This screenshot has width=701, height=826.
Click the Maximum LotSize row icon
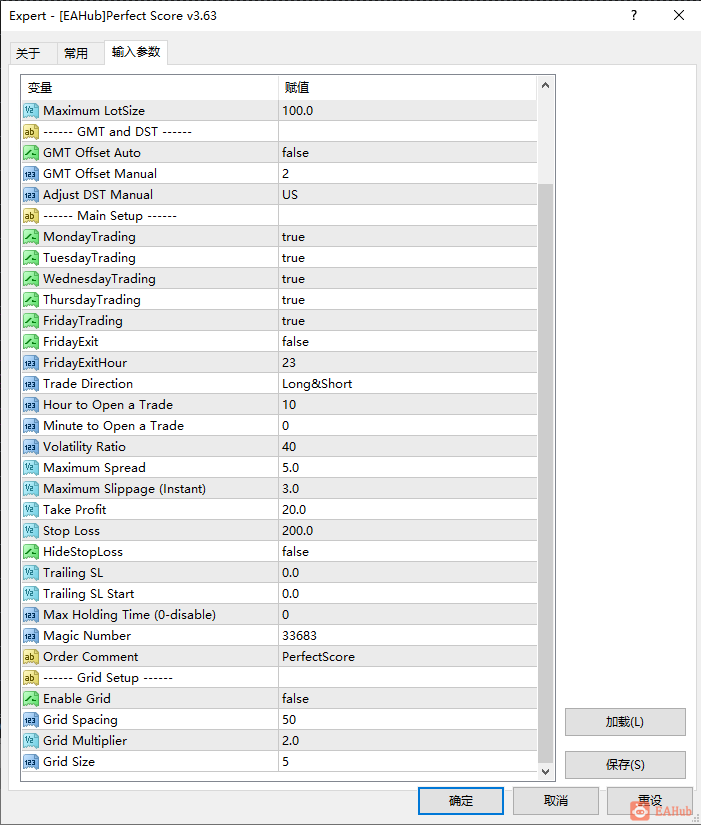point(31,111)
